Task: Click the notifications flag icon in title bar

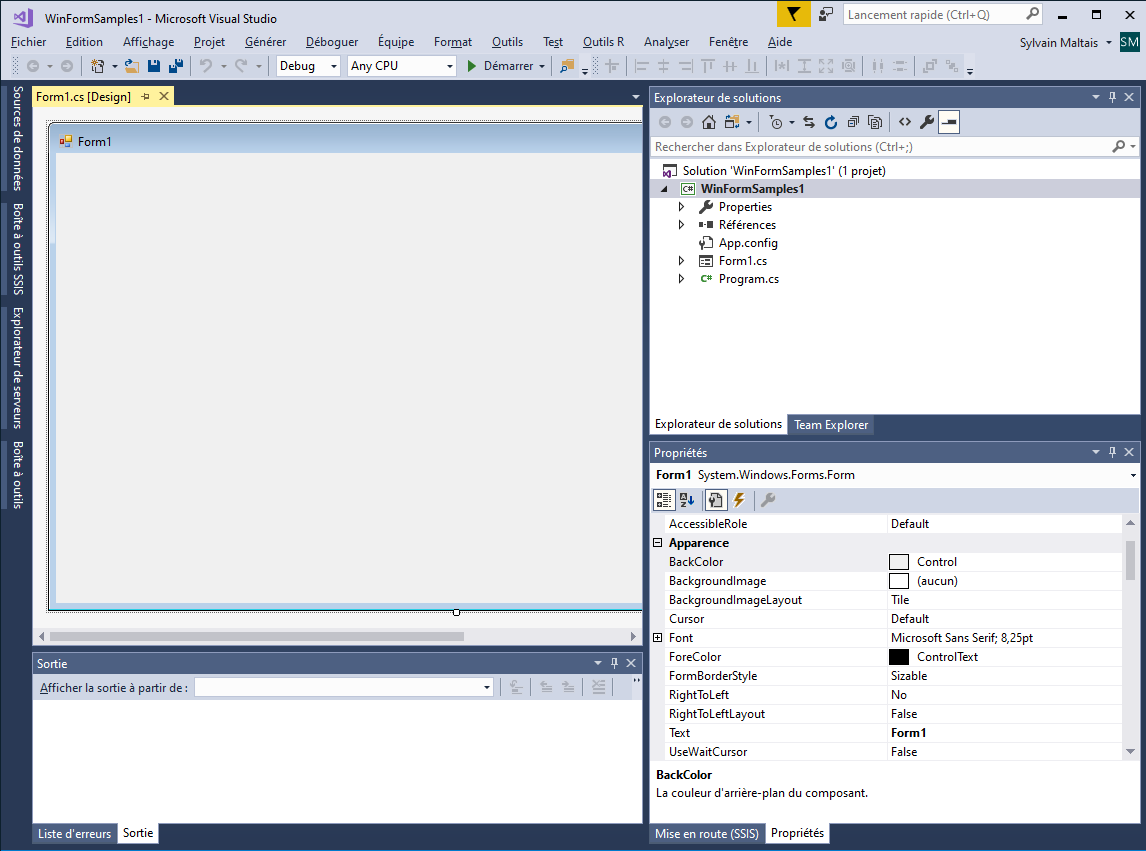Action: coord(793,15)
